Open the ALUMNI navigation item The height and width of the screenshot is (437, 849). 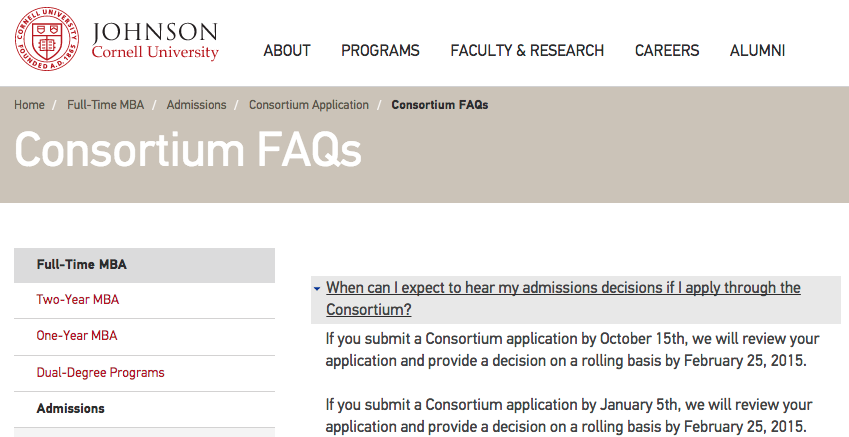[757, 50]
